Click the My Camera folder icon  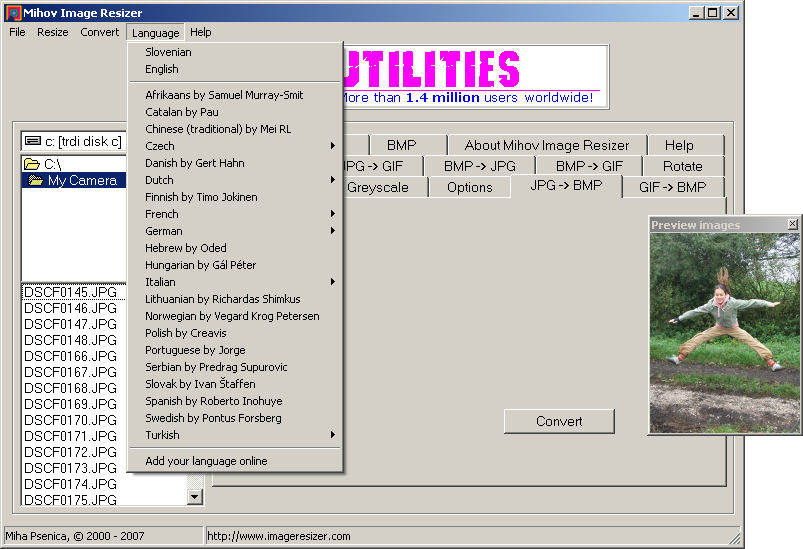click(36, 181)
